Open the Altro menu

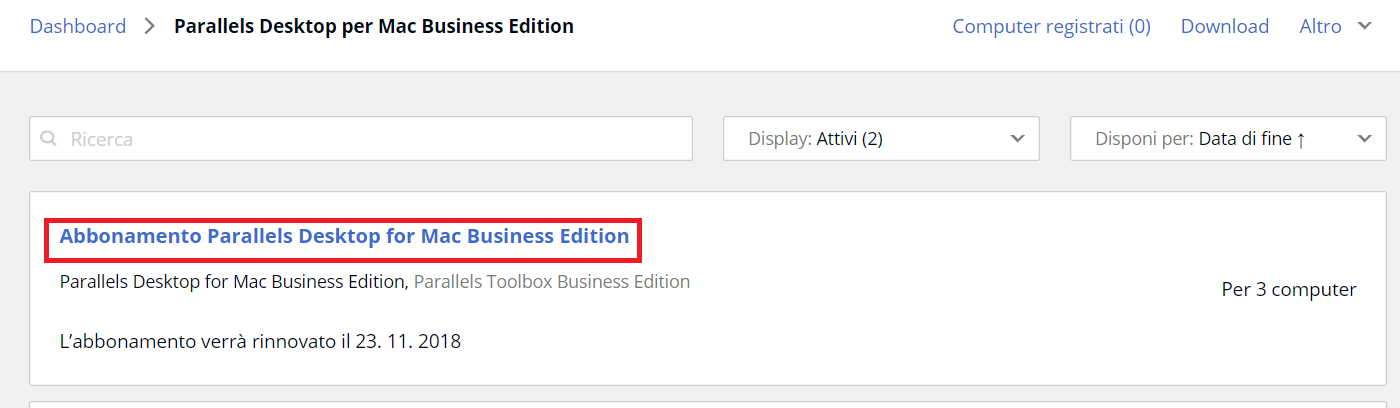1320,26
